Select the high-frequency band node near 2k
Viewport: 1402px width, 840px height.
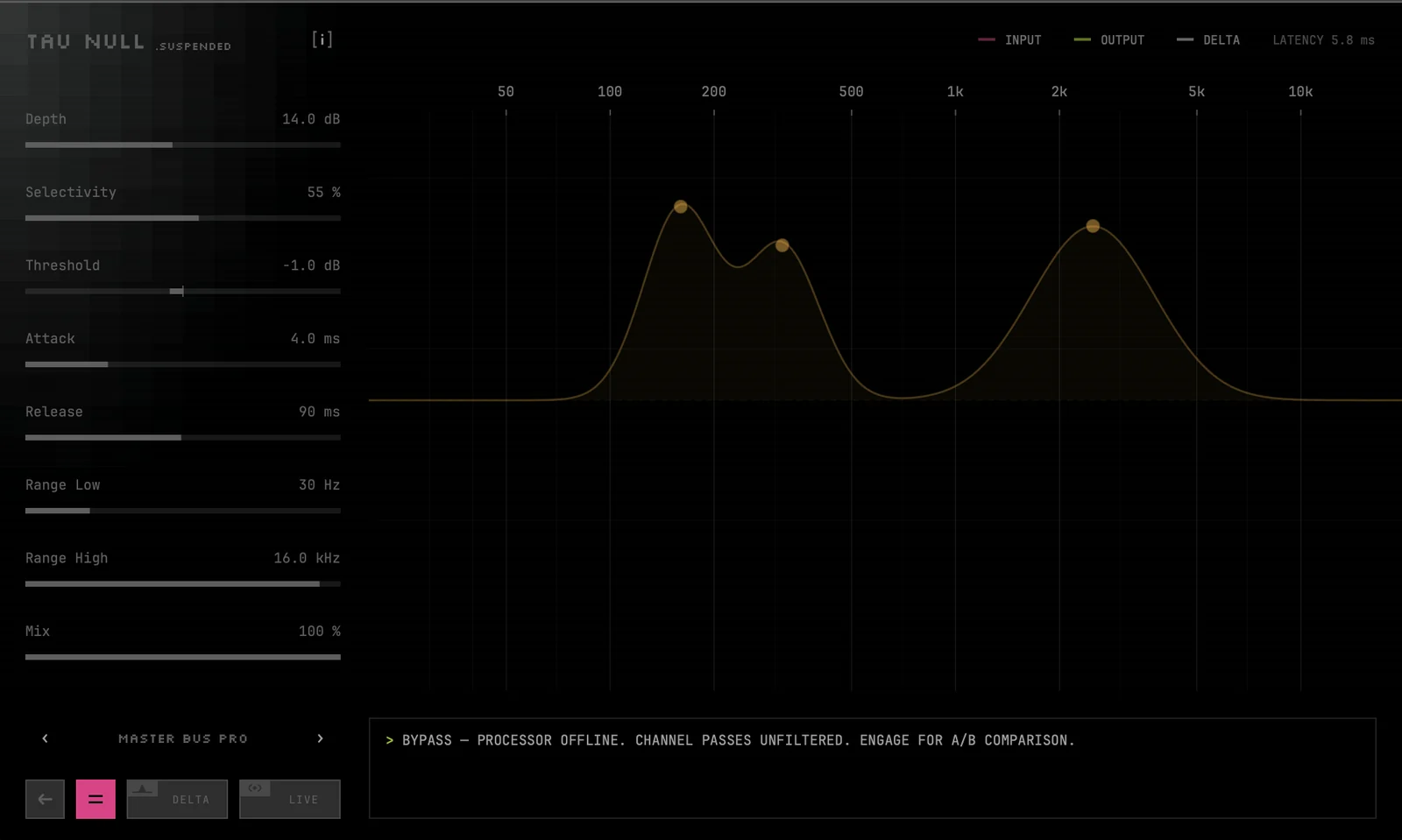[x=1093, y=226]
